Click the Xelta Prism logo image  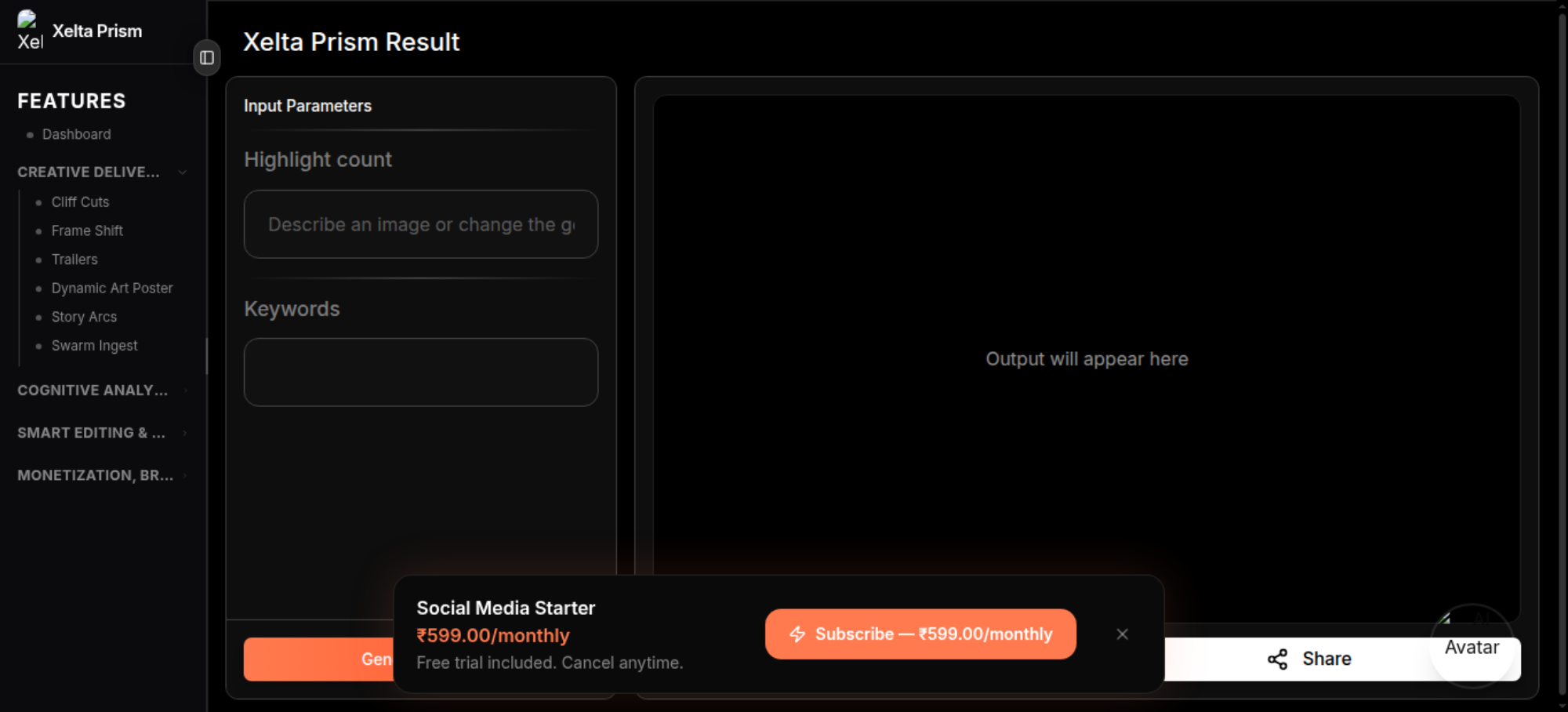pyautogui.click(x=31, y=31)
